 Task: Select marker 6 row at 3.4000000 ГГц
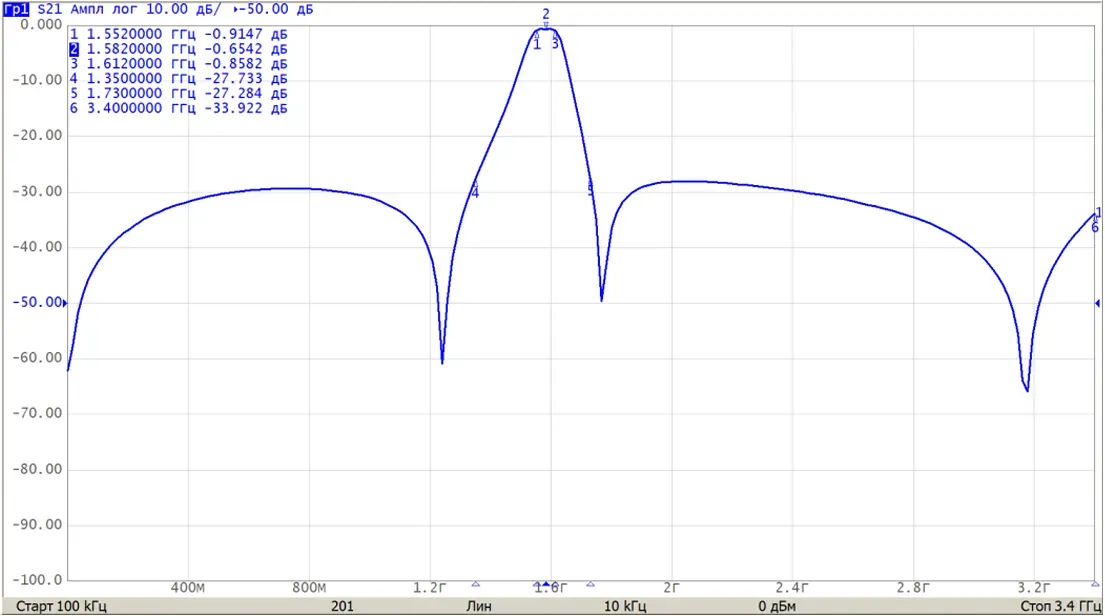[x=178, y=108]
